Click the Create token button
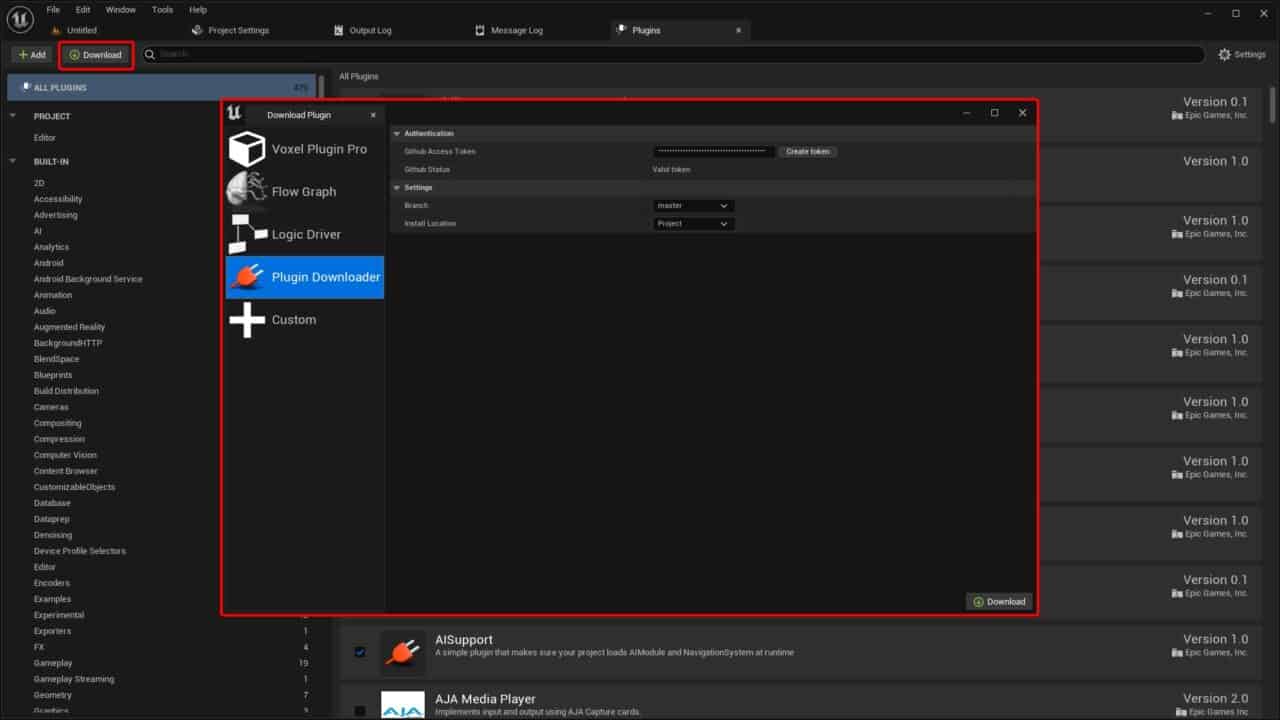The image size is (1280, 720). (807, 152)
